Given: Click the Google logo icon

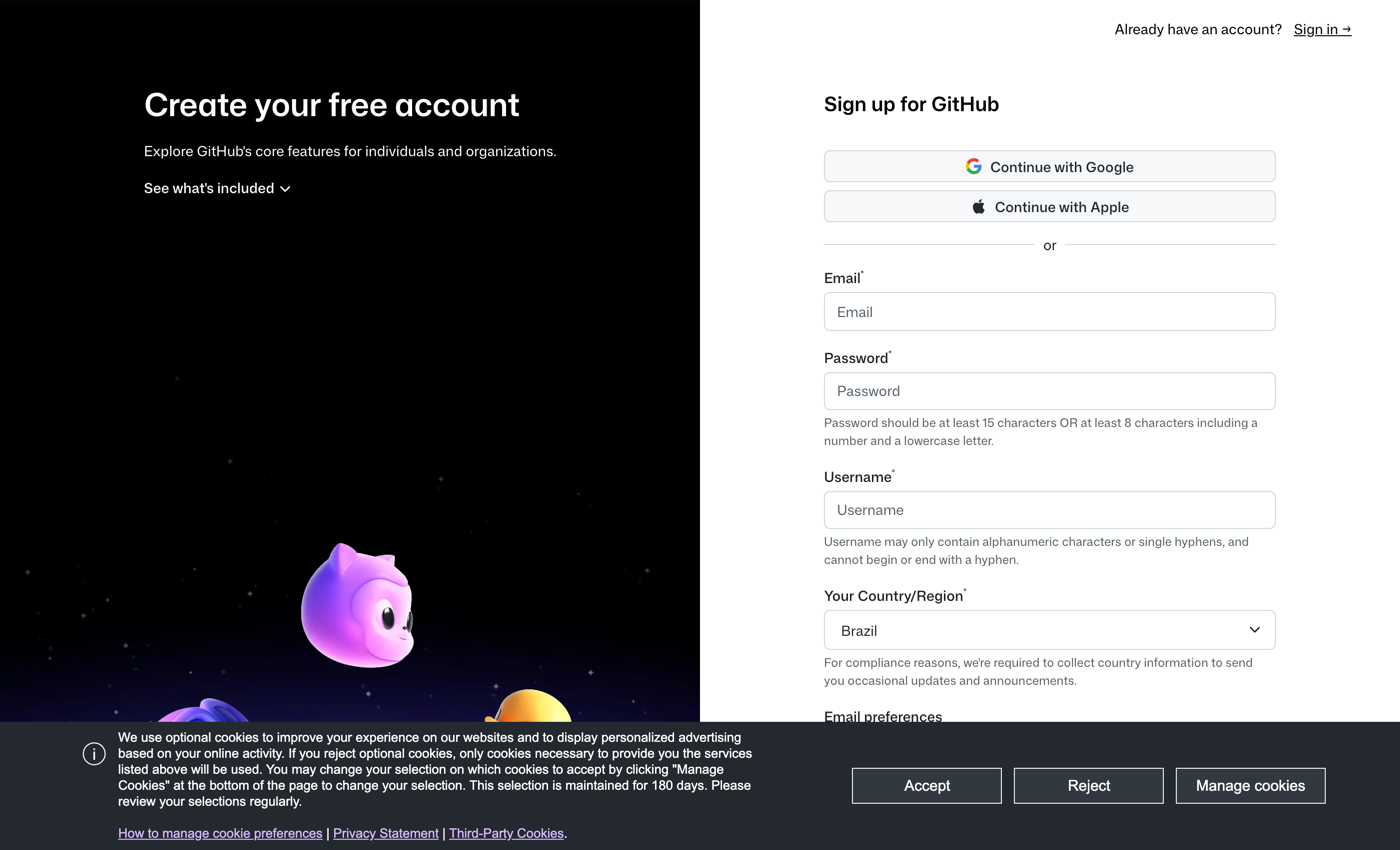Looking at the screenshot, I should [973, 166].
